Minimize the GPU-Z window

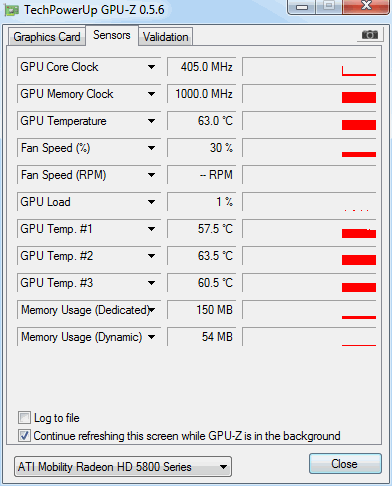pyautogui.click(x=302, y=7)
